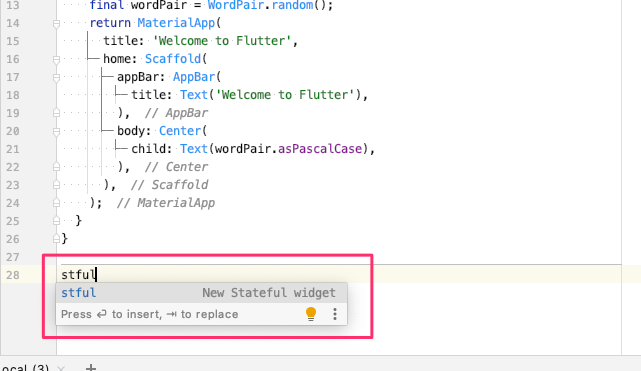Click 'body:' parameter label on line 20
The height and width of the screenshot is (371, 641).
[134, 131]
